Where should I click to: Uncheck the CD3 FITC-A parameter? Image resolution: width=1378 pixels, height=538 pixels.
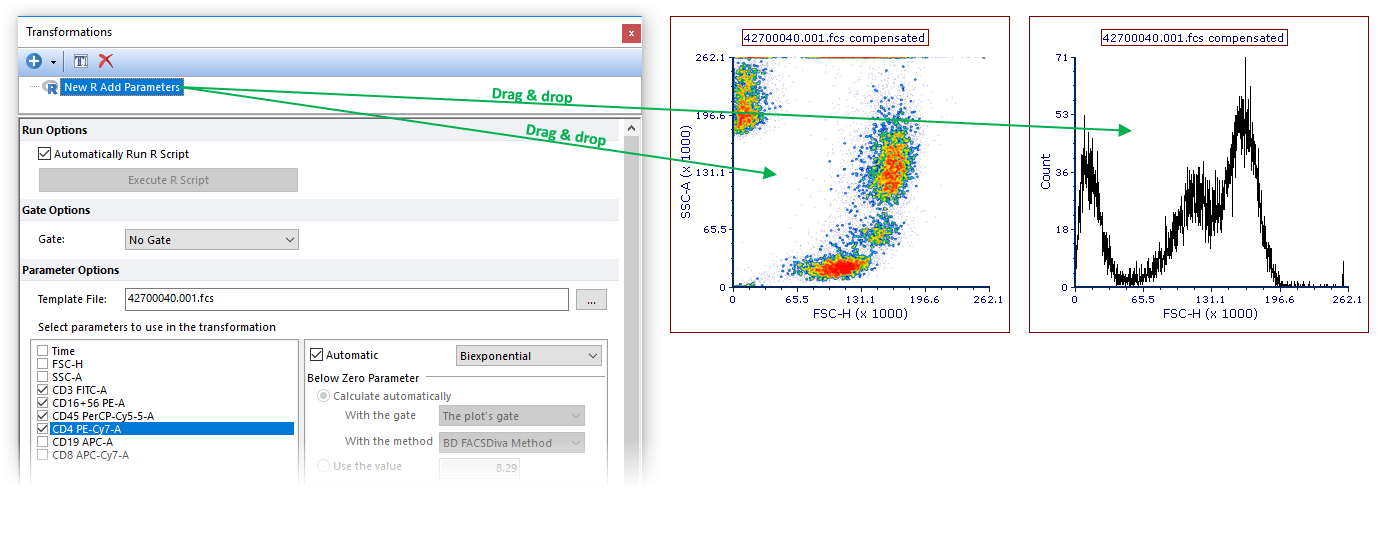pyautogui.click(x=42, y=390)
